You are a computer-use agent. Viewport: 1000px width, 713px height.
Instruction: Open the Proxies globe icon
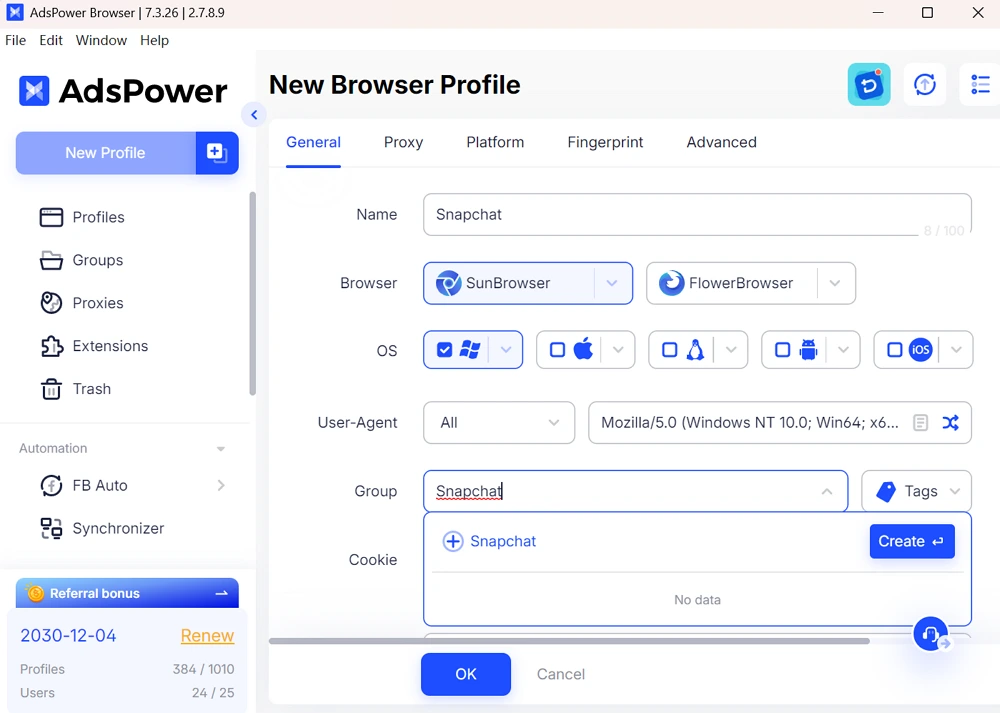(x=51, y=303)
